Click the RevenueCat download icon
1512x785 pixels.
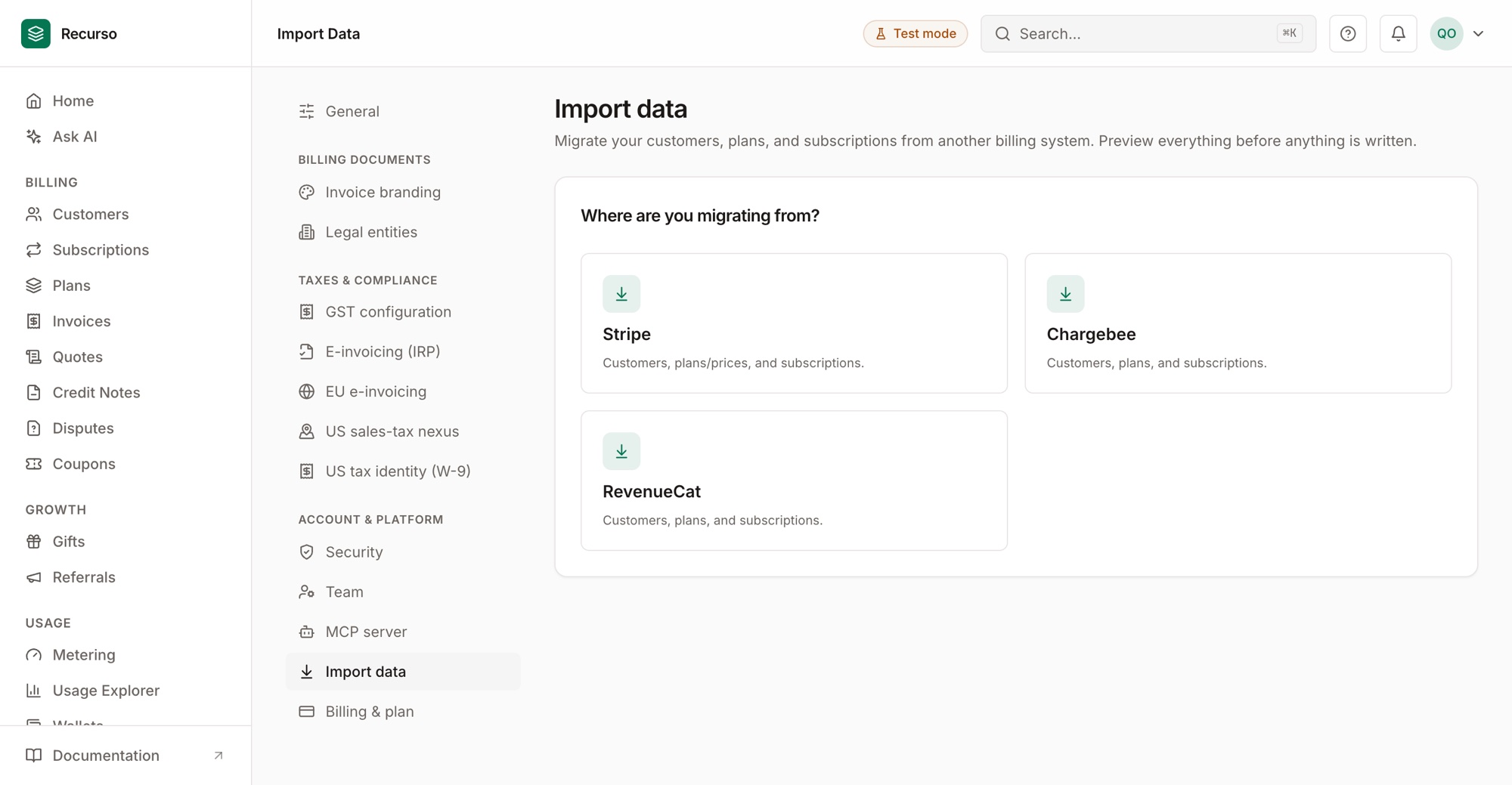pyautogui.click(x=621, y=451)
